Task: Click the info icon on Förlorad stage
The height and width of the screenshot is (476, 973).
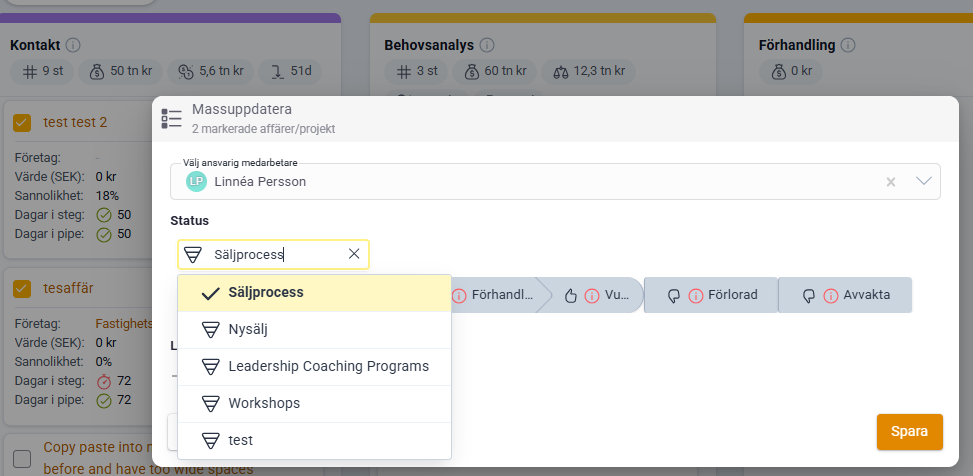Action: 695,295
